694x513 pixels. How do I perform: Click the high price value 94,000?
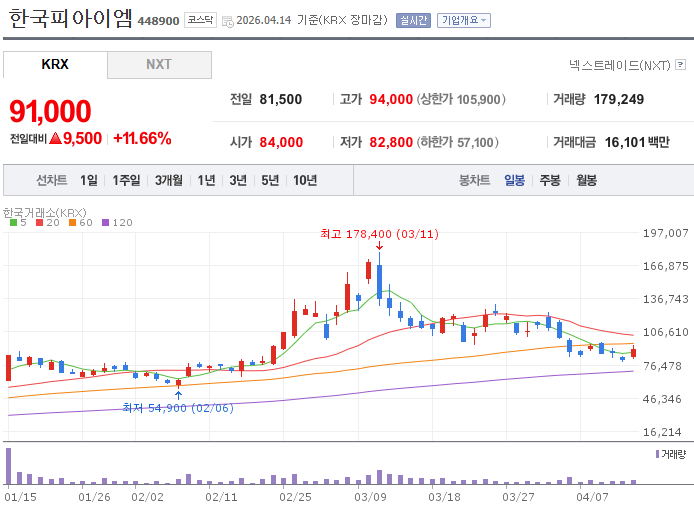click(x=391, y=99)
